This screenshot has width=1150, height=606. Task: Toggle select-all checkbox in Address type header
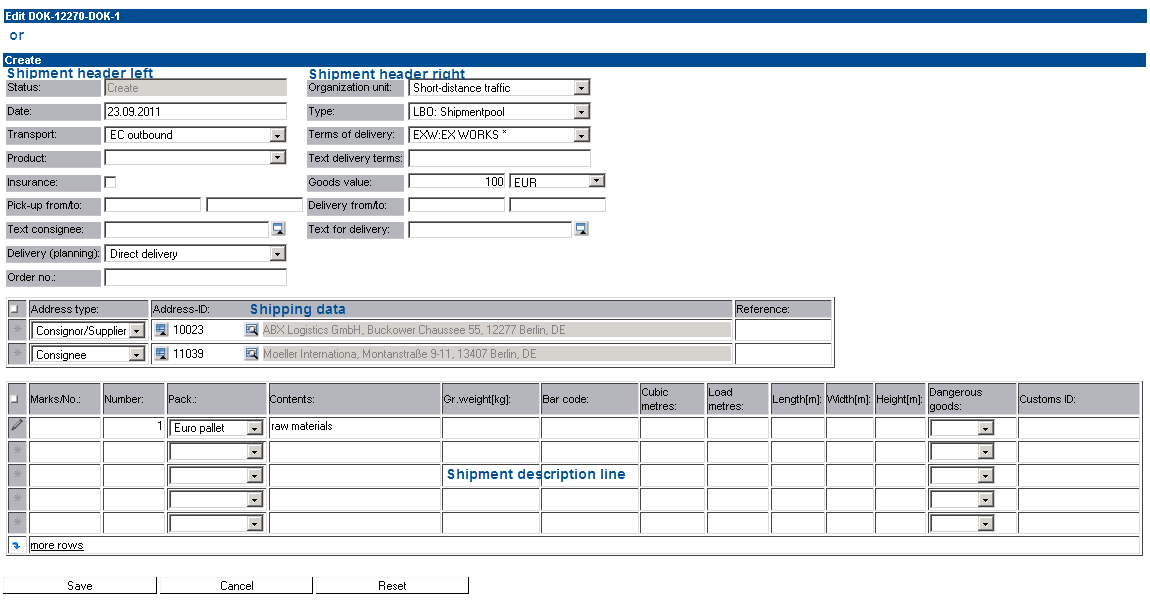(x=14, y=309)
